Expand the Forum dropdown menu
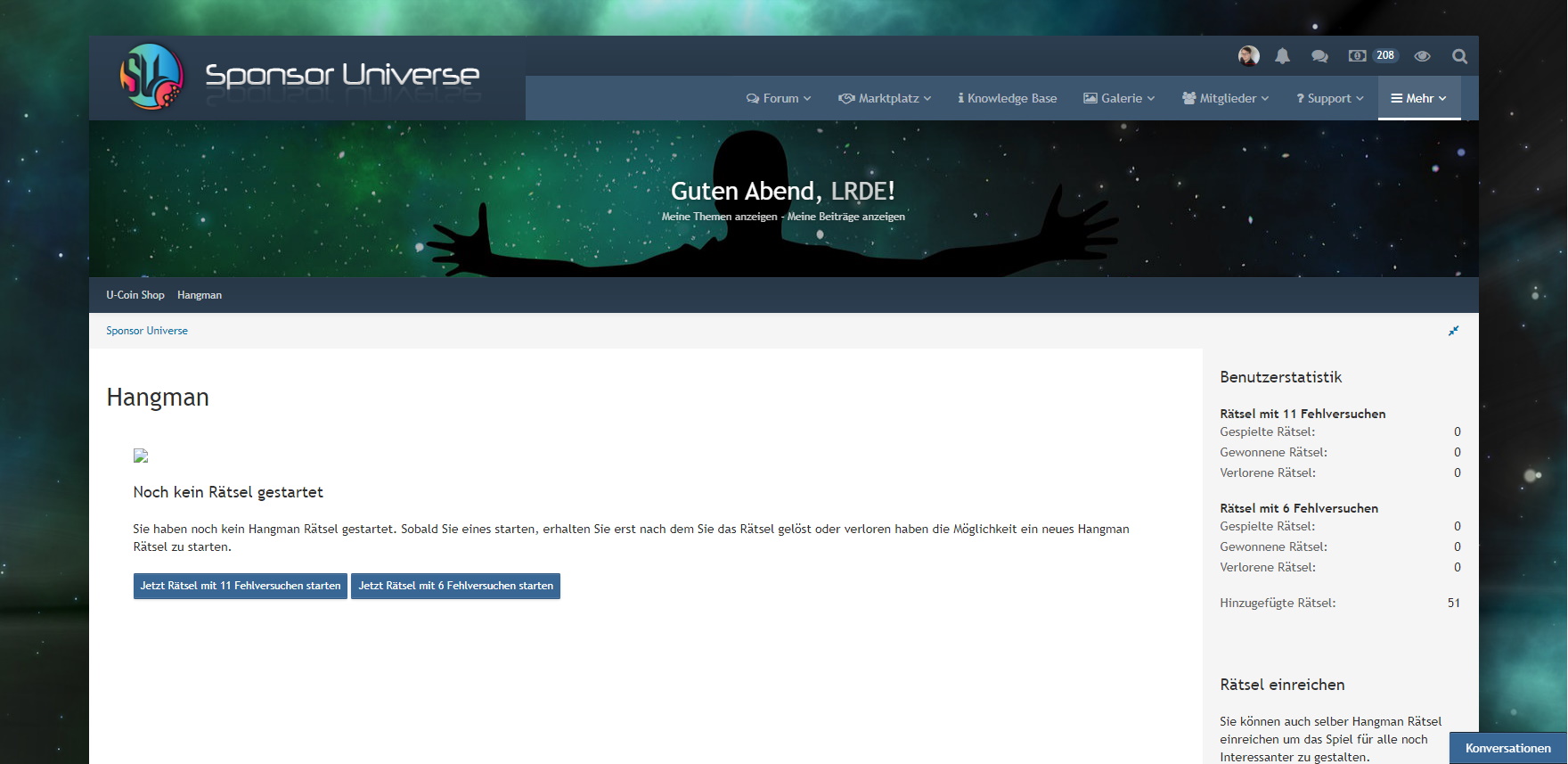 779,98
